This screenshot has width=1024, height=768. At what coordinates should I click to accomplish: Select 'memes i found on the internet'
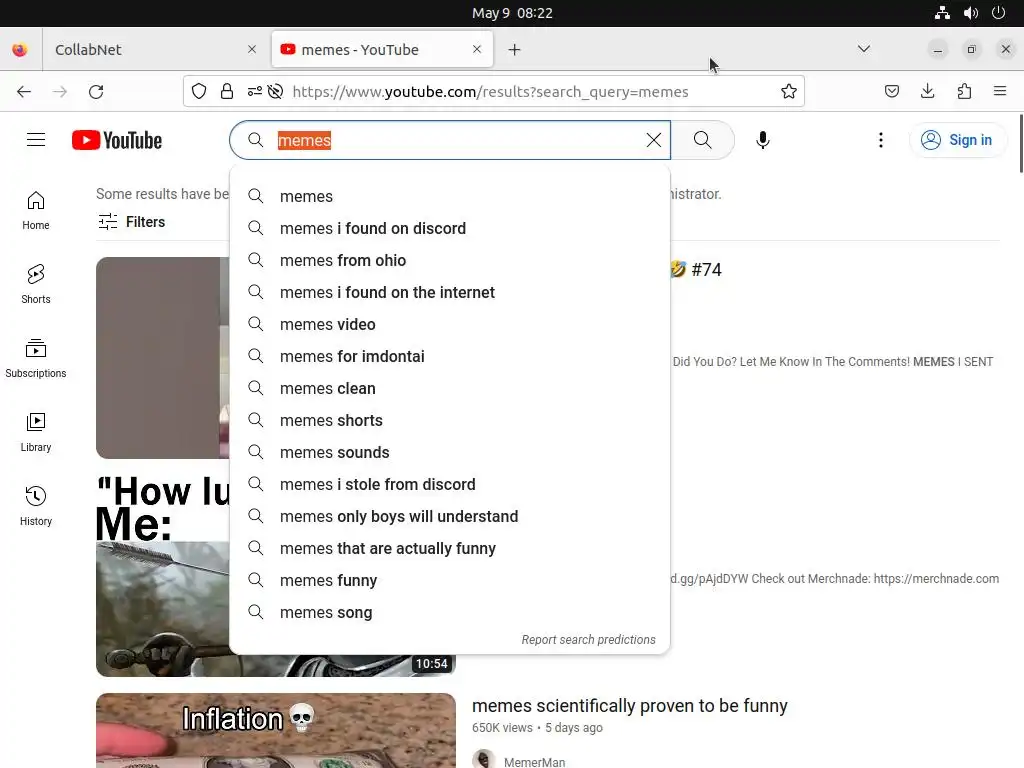click(449, 292)
